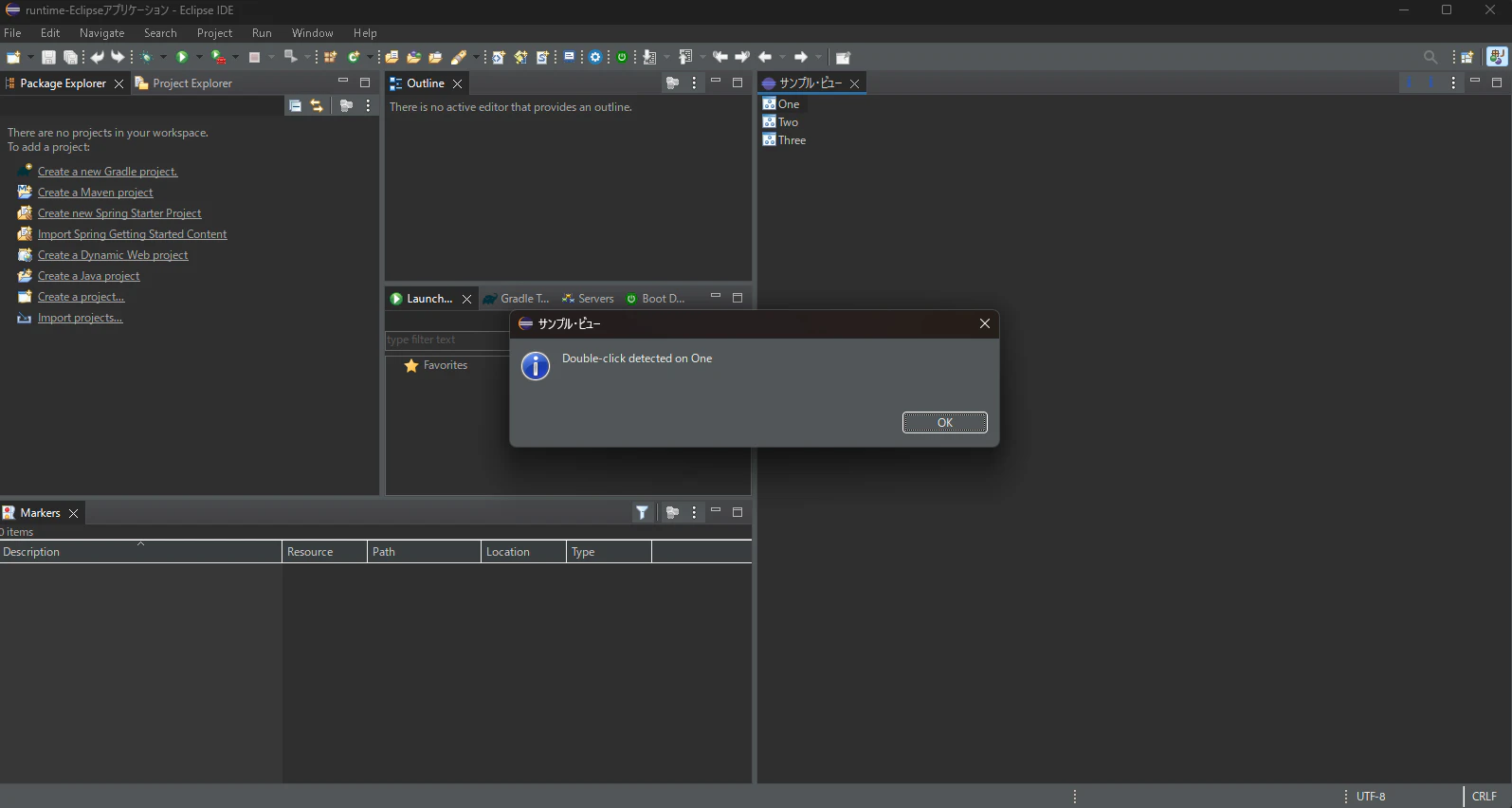Expand the Debug dropdown arrow
Screen dimensions: 1512x808
[x=163, y=58]
